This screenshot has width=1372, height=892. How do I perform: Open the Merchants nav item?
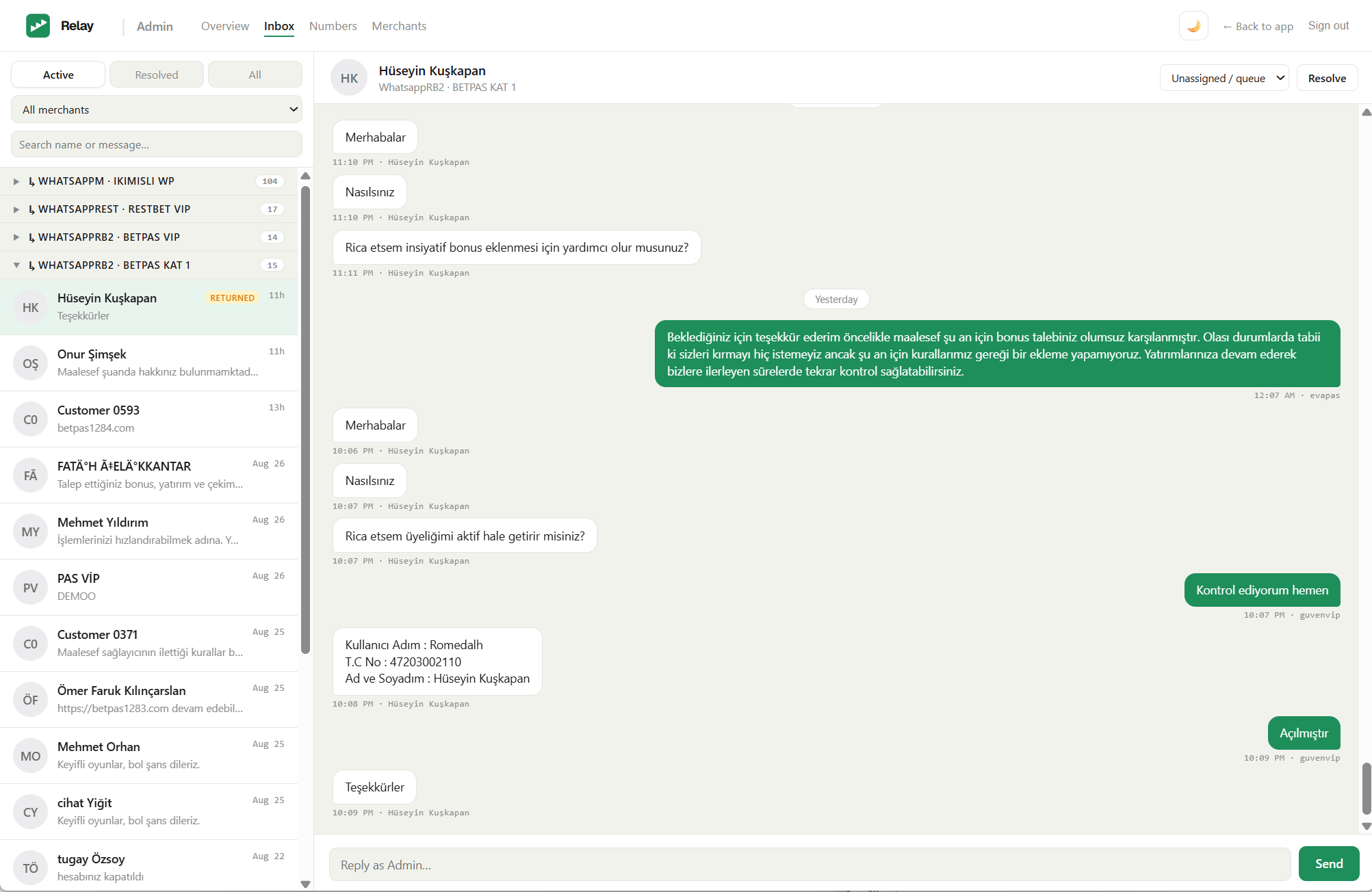pyautogui.click(x=399, y=26)
